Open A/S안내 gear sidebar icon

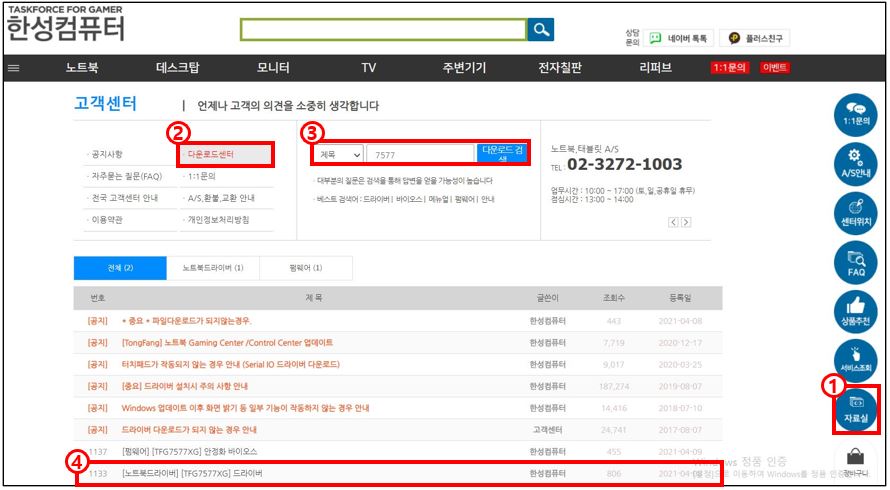coord(855,165)
